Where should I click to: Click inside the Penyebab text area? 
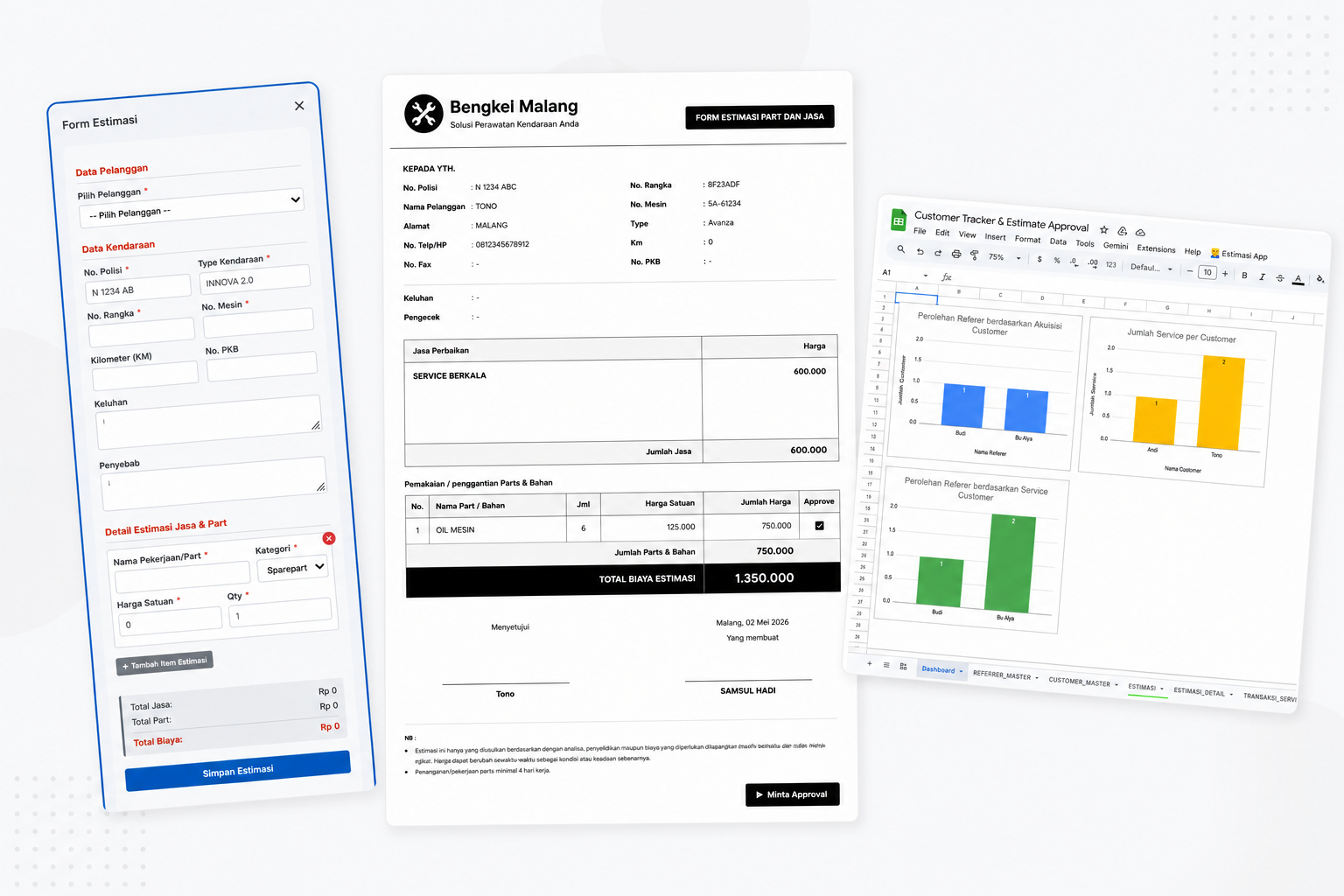(x=213, y=483)
